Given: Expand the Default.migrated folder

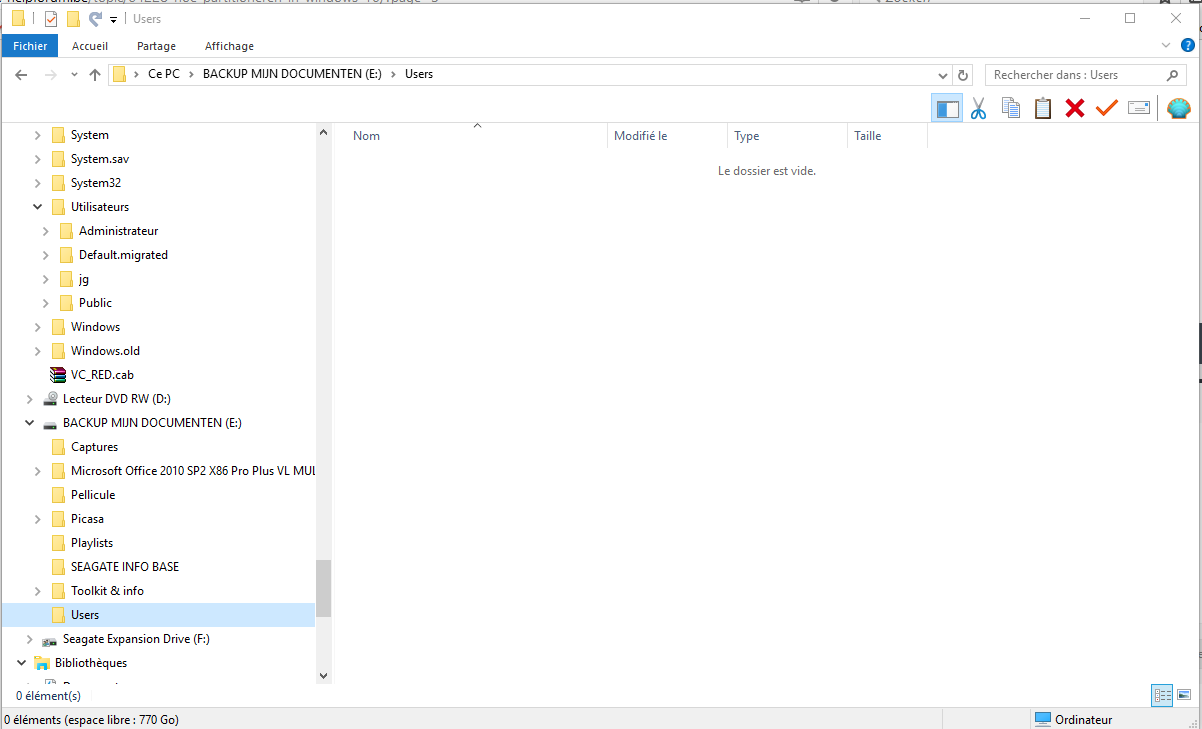Looking at the screenshot, I should pos(46,255).
